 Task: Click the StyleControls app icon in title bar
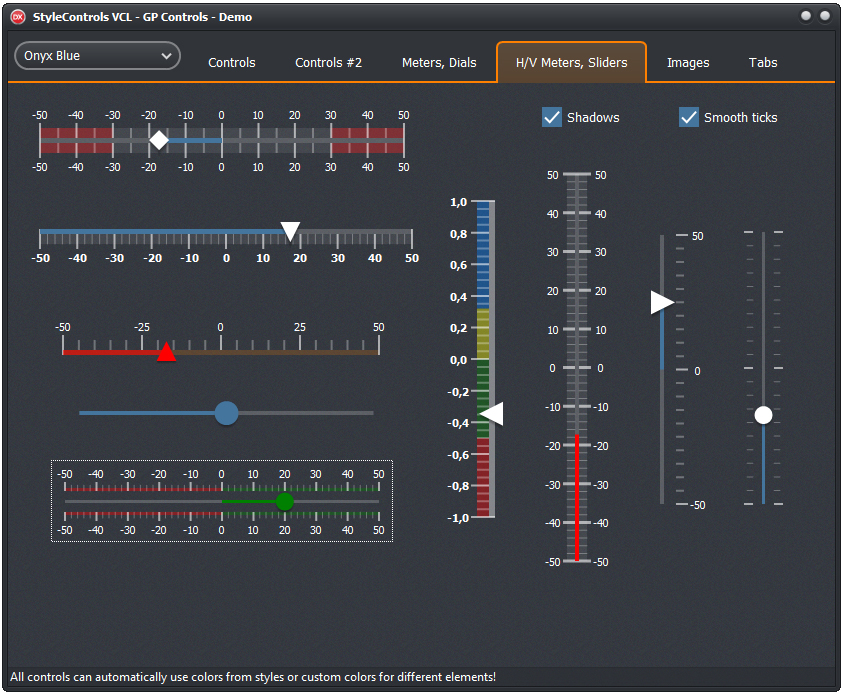18,17
